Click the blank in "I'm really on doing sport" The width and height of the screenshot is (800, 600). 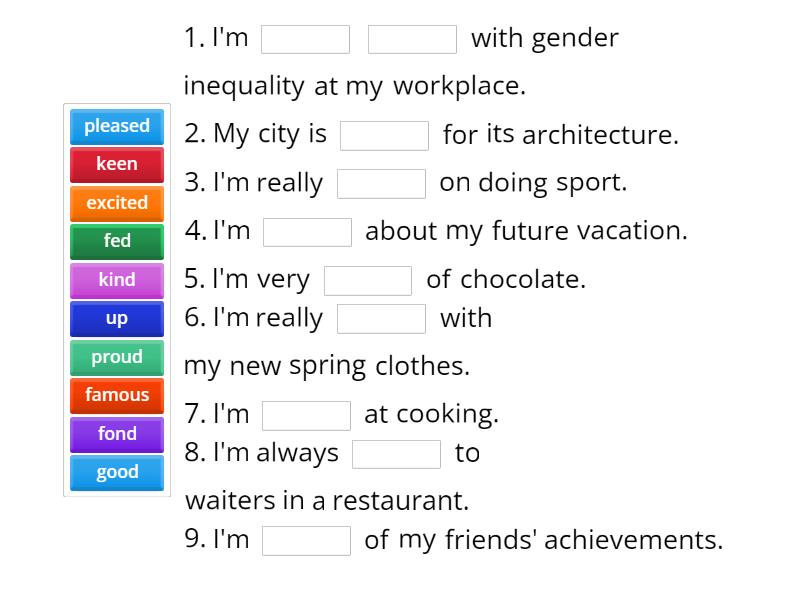pos(383,183)
